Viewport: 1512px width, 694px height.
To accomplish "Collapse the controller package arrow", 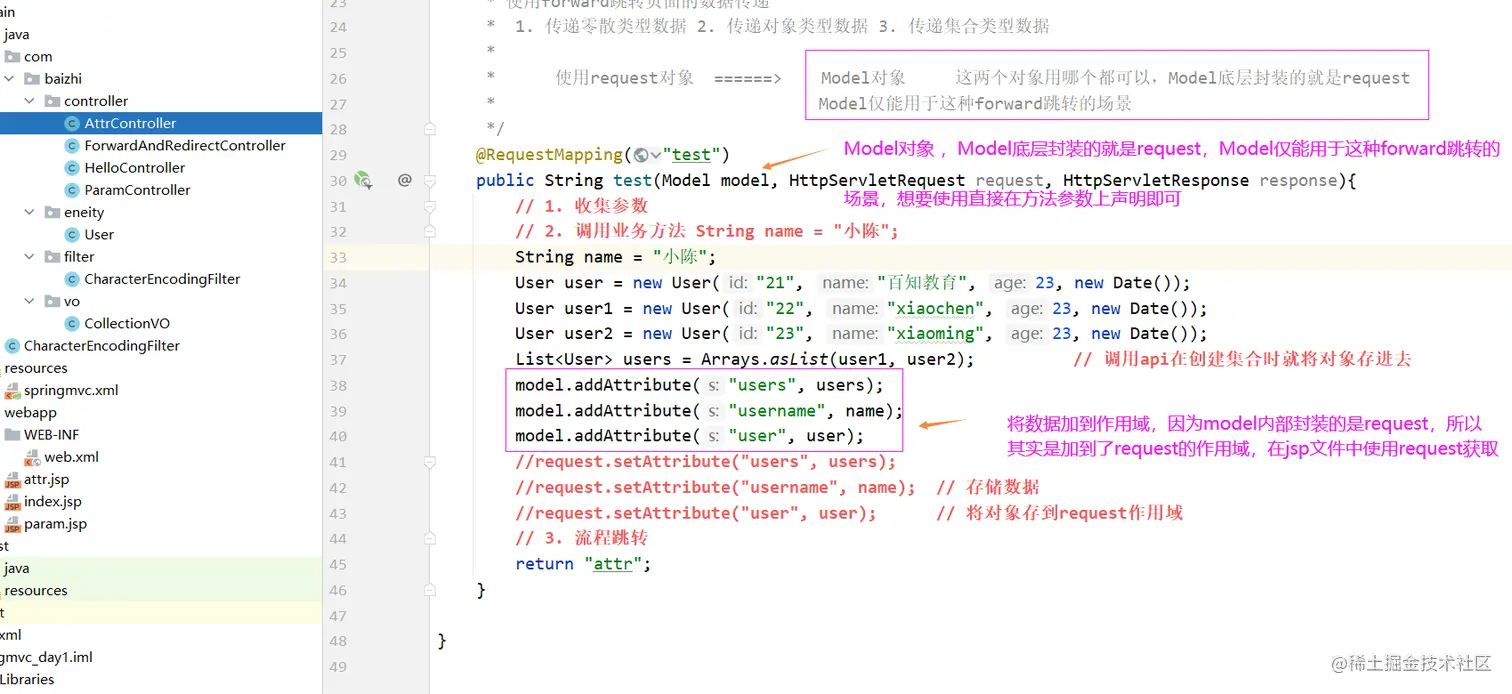I will [30, 101].
